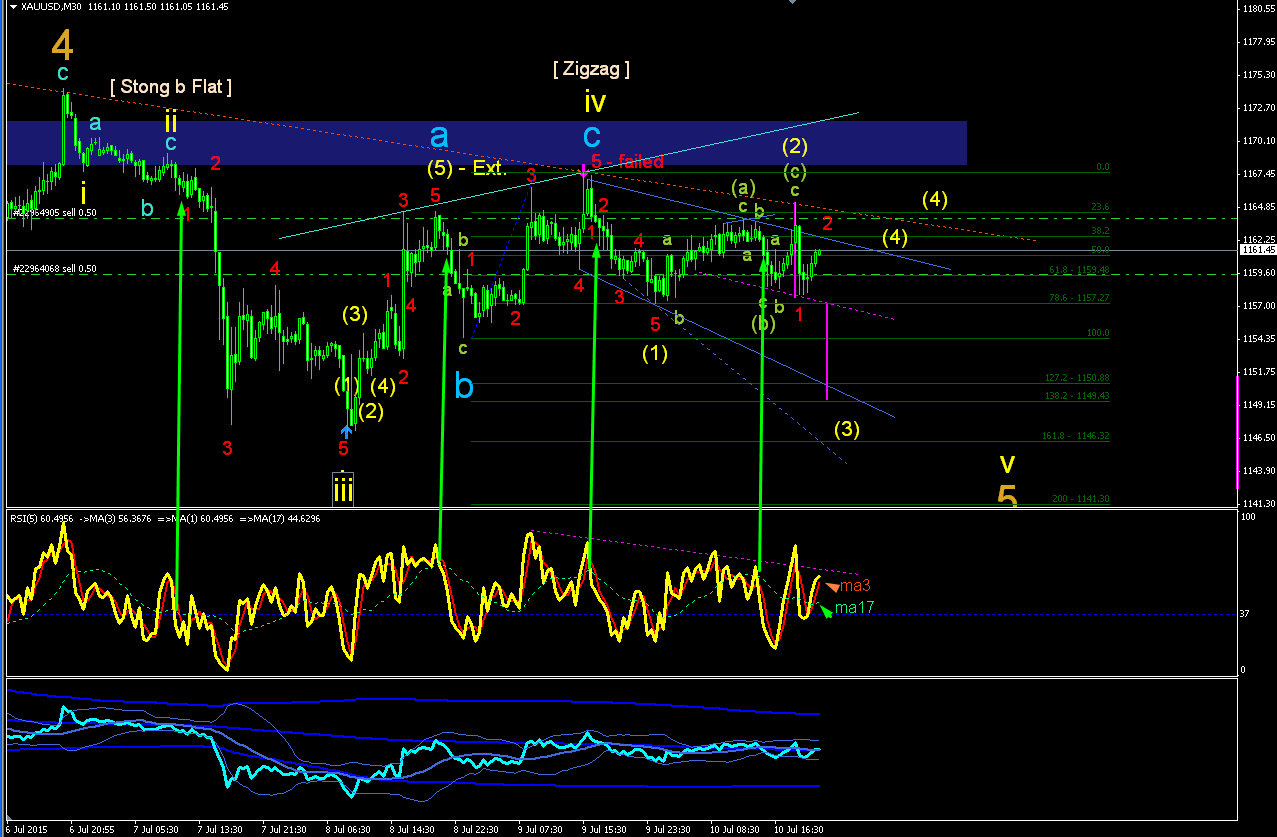The width and height of the screenshot is (1277, 837).
Task: Select Fibonacci 78.6 - 1157.27 label
Action: 1079,297
